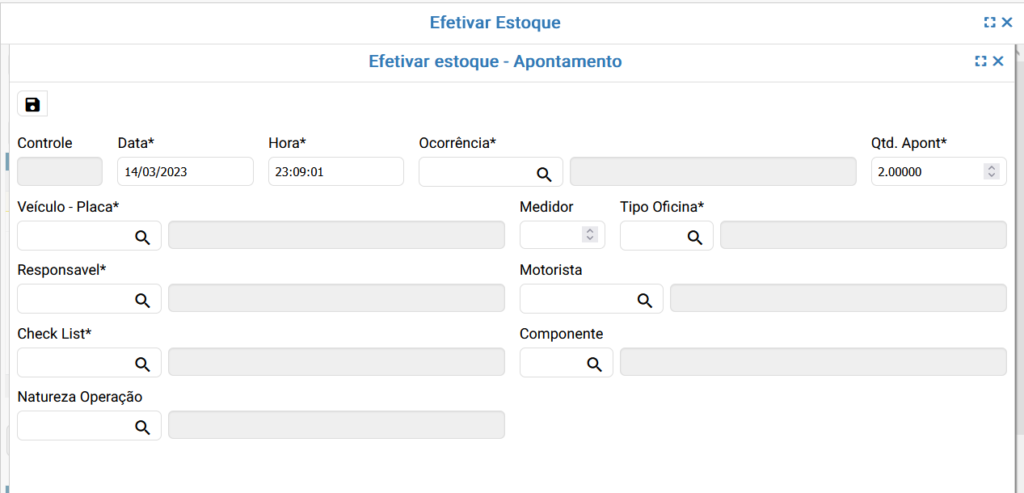Image resolution: width=1024 pixels, height=493 pixels.
Task: Click the Responsavel magnifier icon
Action: click(142, 300)
